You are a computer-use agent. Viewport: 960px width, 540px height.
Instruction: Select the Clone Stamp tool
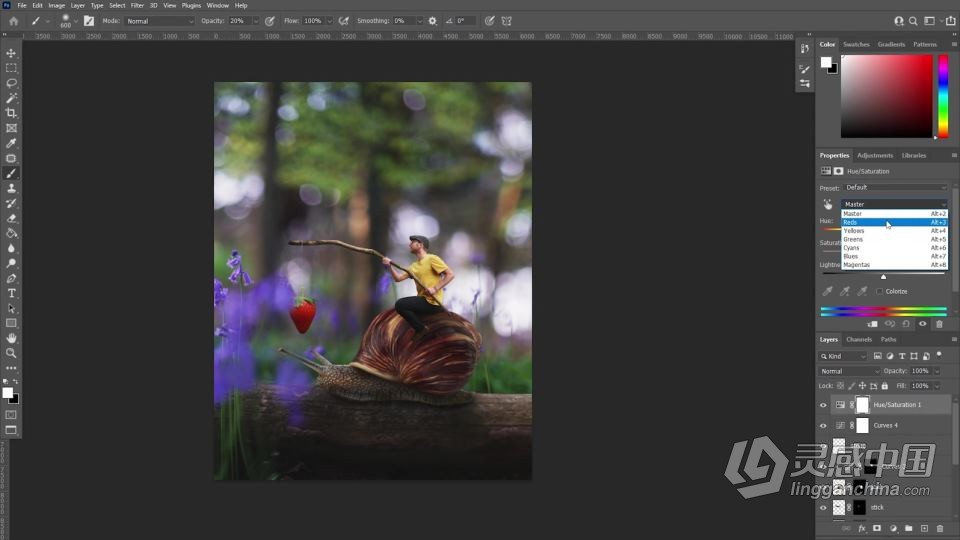coord(11,188)
